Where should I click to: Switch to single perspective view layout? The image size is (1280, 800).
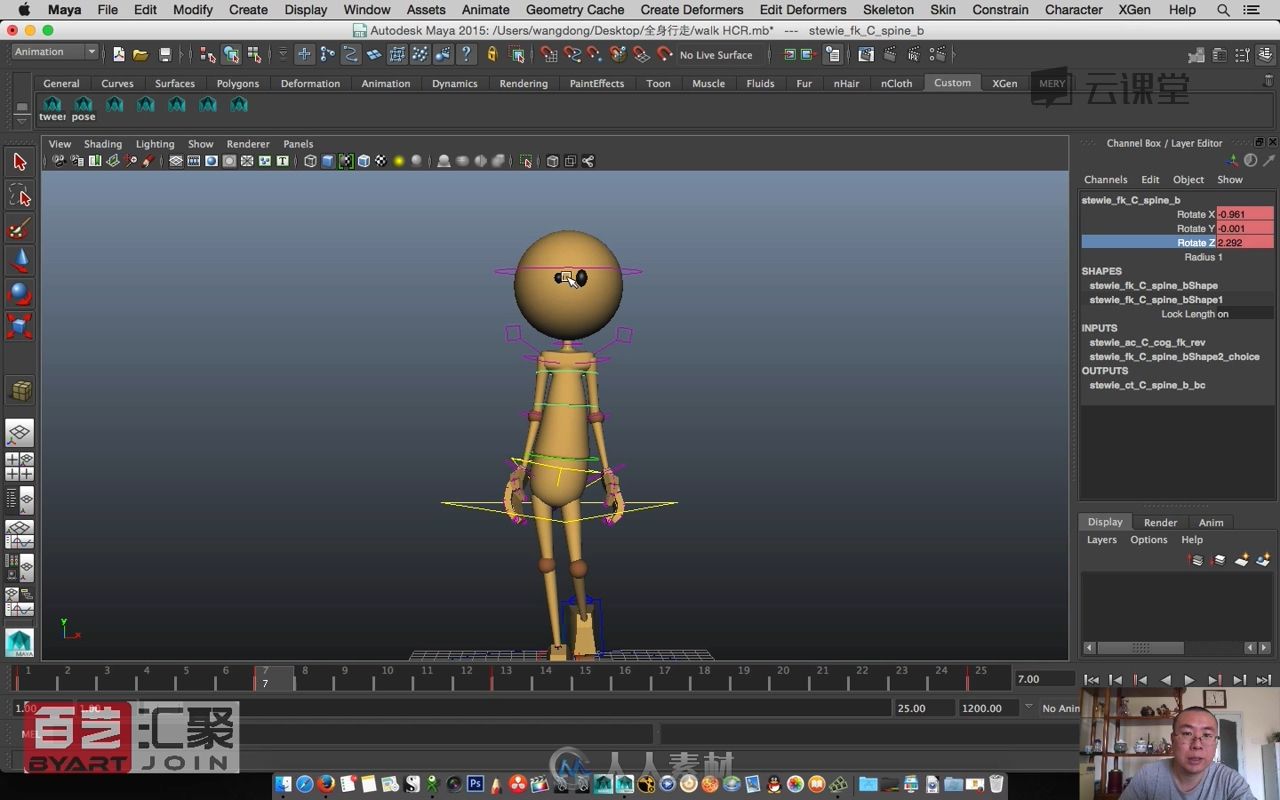coord(19,433)
